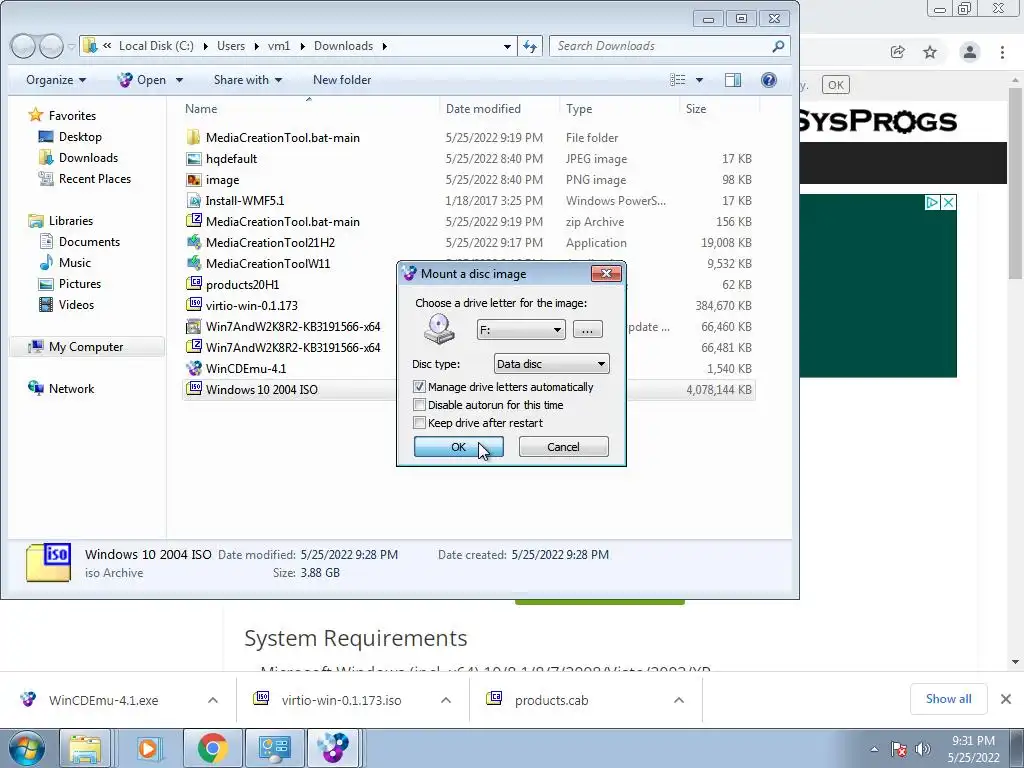Open the WinCDEmu-4.1.exe download options chevron
Viewport: 1024px width, 768px height.
pos(212,700)
